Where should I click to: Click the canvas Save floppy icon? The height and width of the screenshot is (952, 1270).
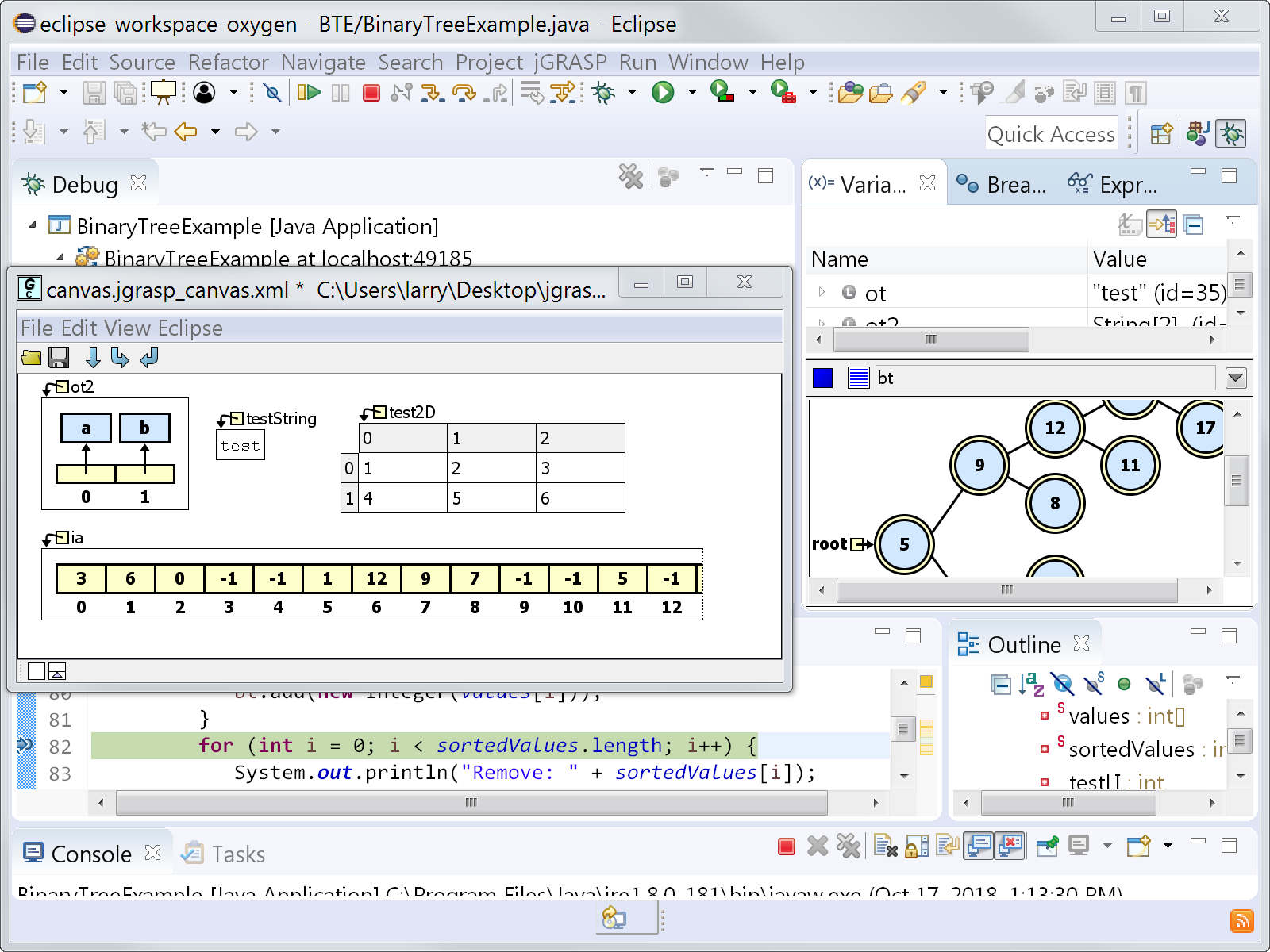click(x=59, y=358)
